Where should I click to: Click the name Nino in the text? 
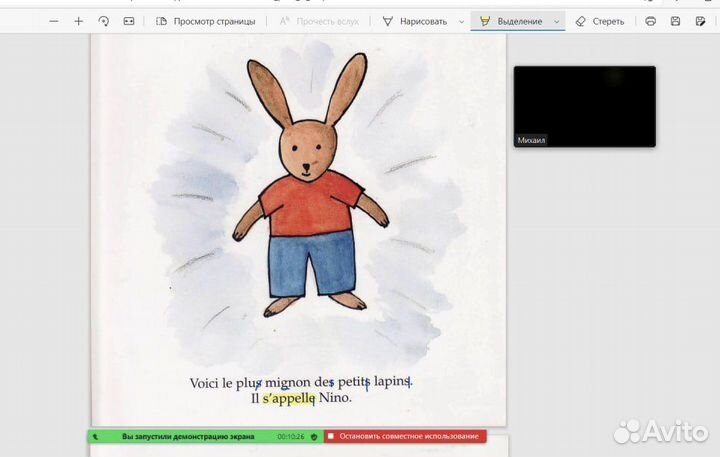click(335, 397)
